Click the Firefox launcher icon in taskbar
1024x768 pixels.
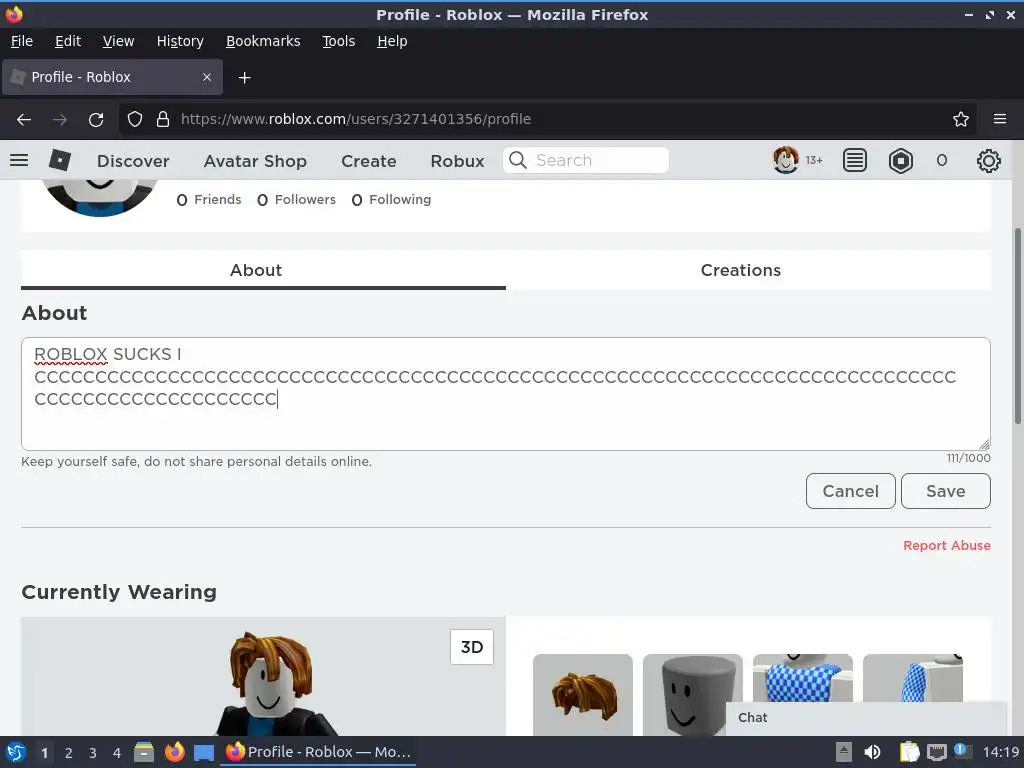coord(174,752)
